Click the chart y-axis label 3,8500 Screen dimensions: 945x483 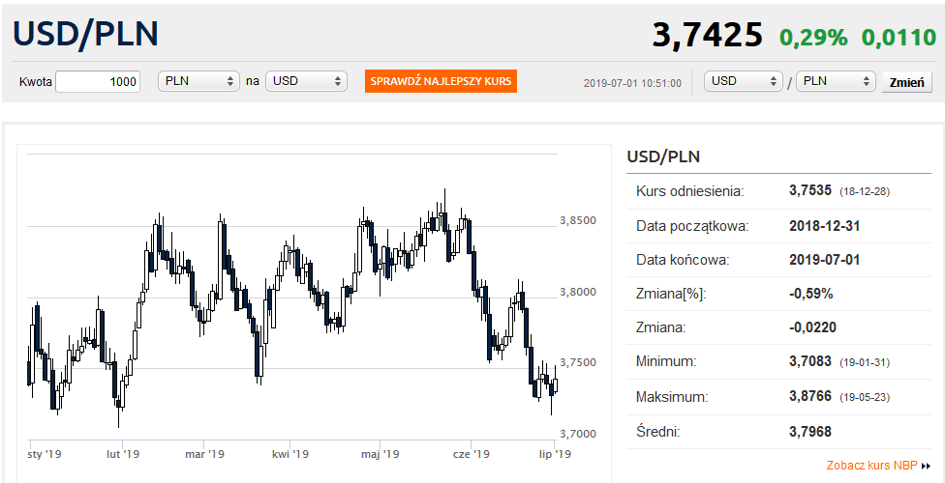tap(578, 221)
